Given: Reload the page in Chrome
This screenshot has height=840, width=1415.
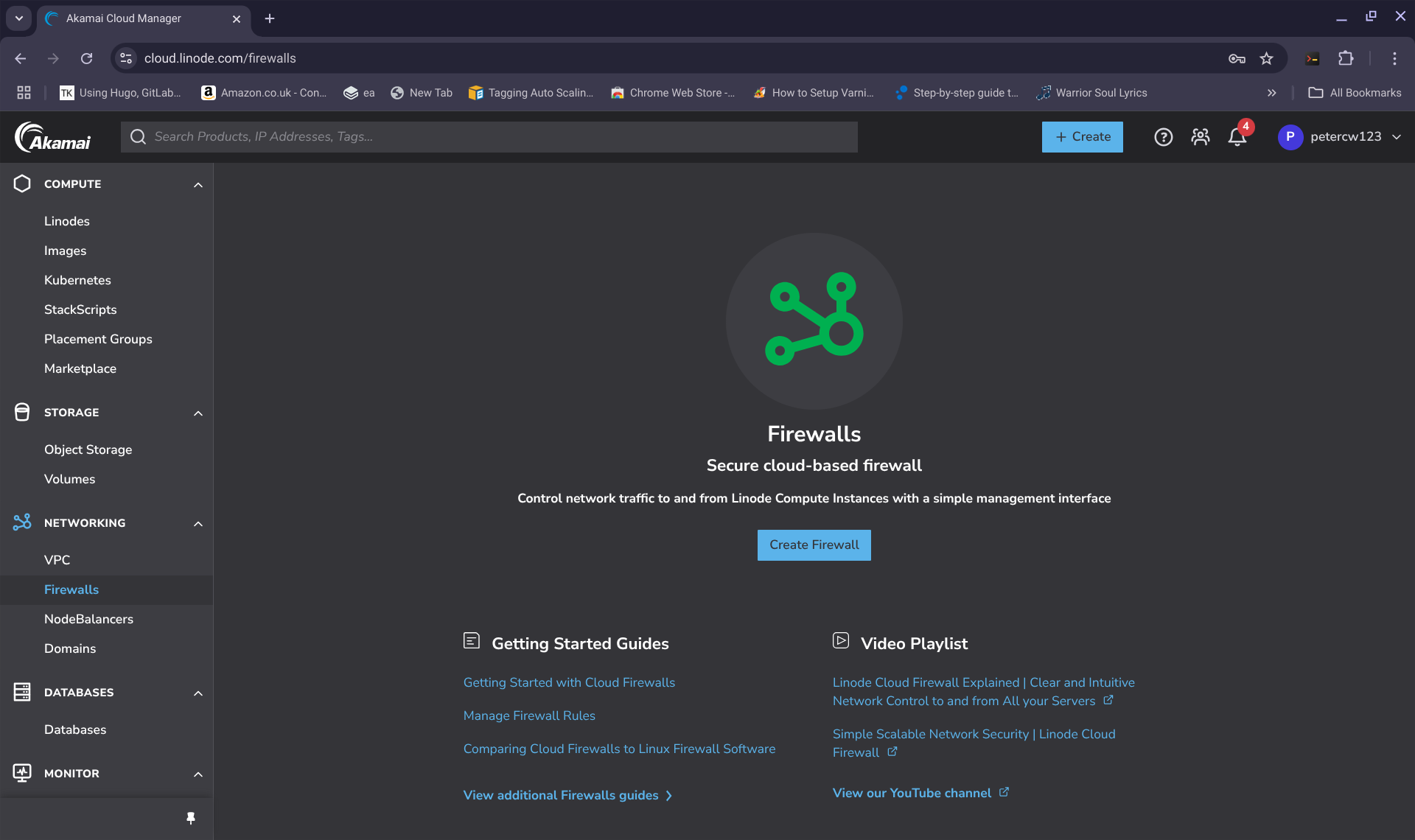Looking at the screenshot, I should coord(87,58).
